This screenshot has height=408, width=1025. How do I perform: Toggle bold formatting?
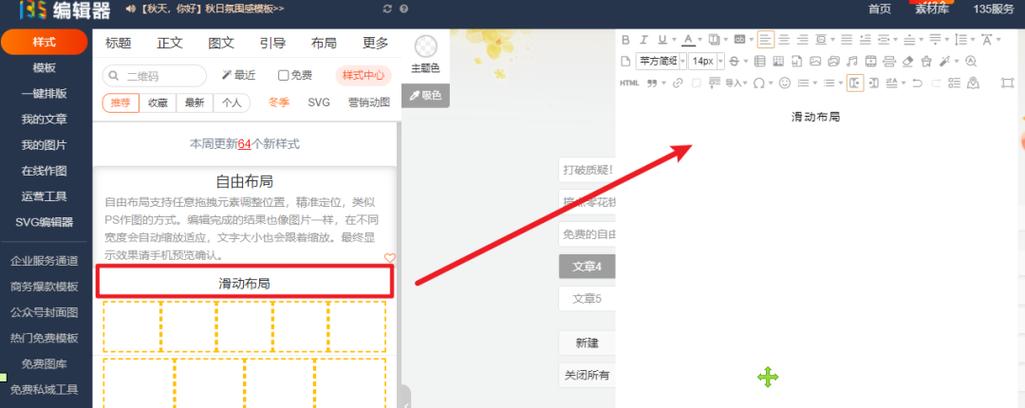pyautogui.click(x=626, y=40)
